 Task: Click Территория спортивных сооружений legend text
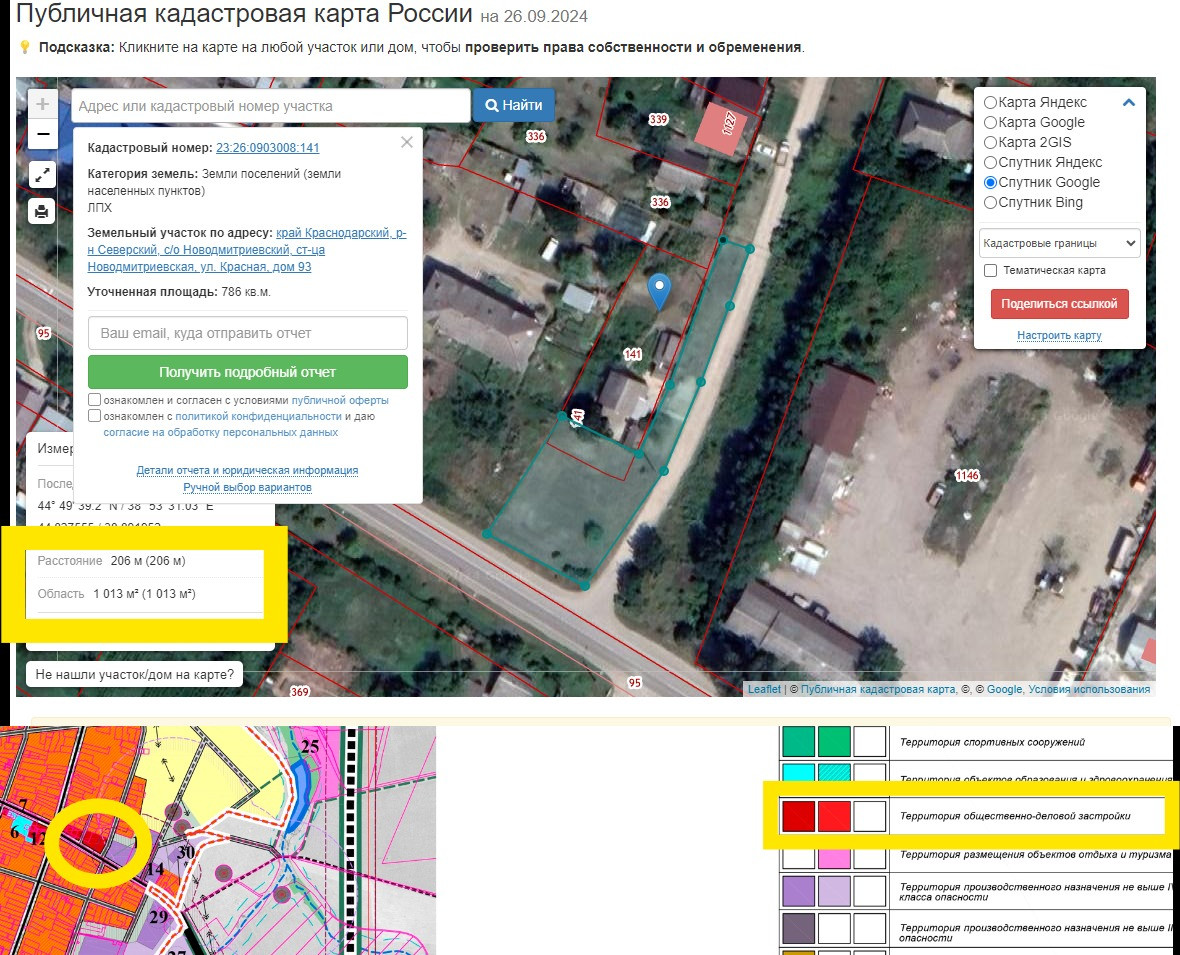coord(993,742)
